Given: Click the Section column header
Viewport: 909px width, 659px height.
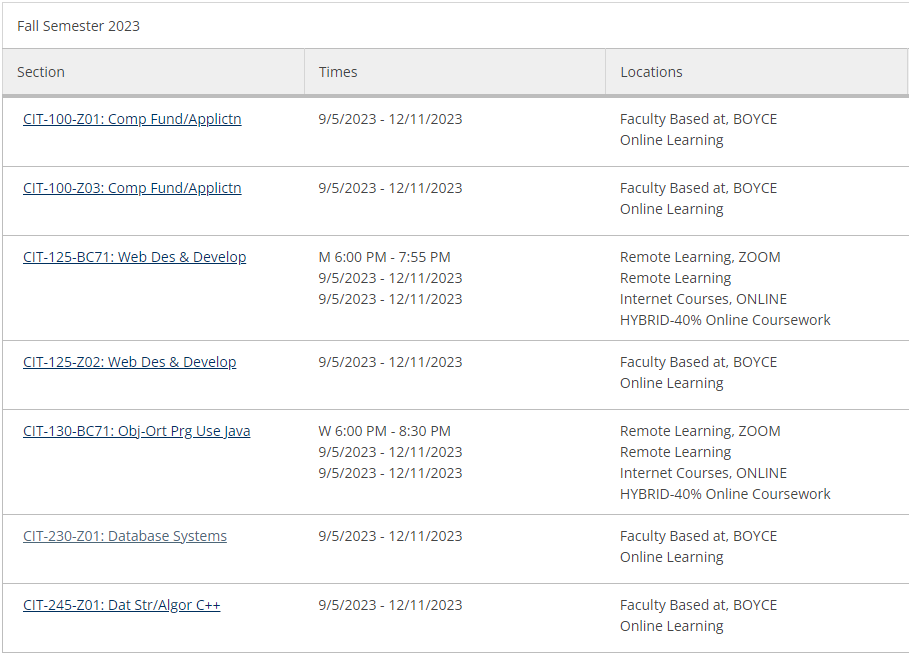Looking at the screenshot, I should tap(41, 72).
